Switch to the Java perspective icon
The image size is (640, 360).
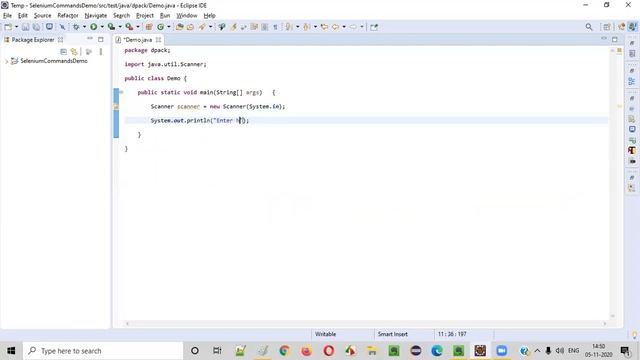coord(632,27)
